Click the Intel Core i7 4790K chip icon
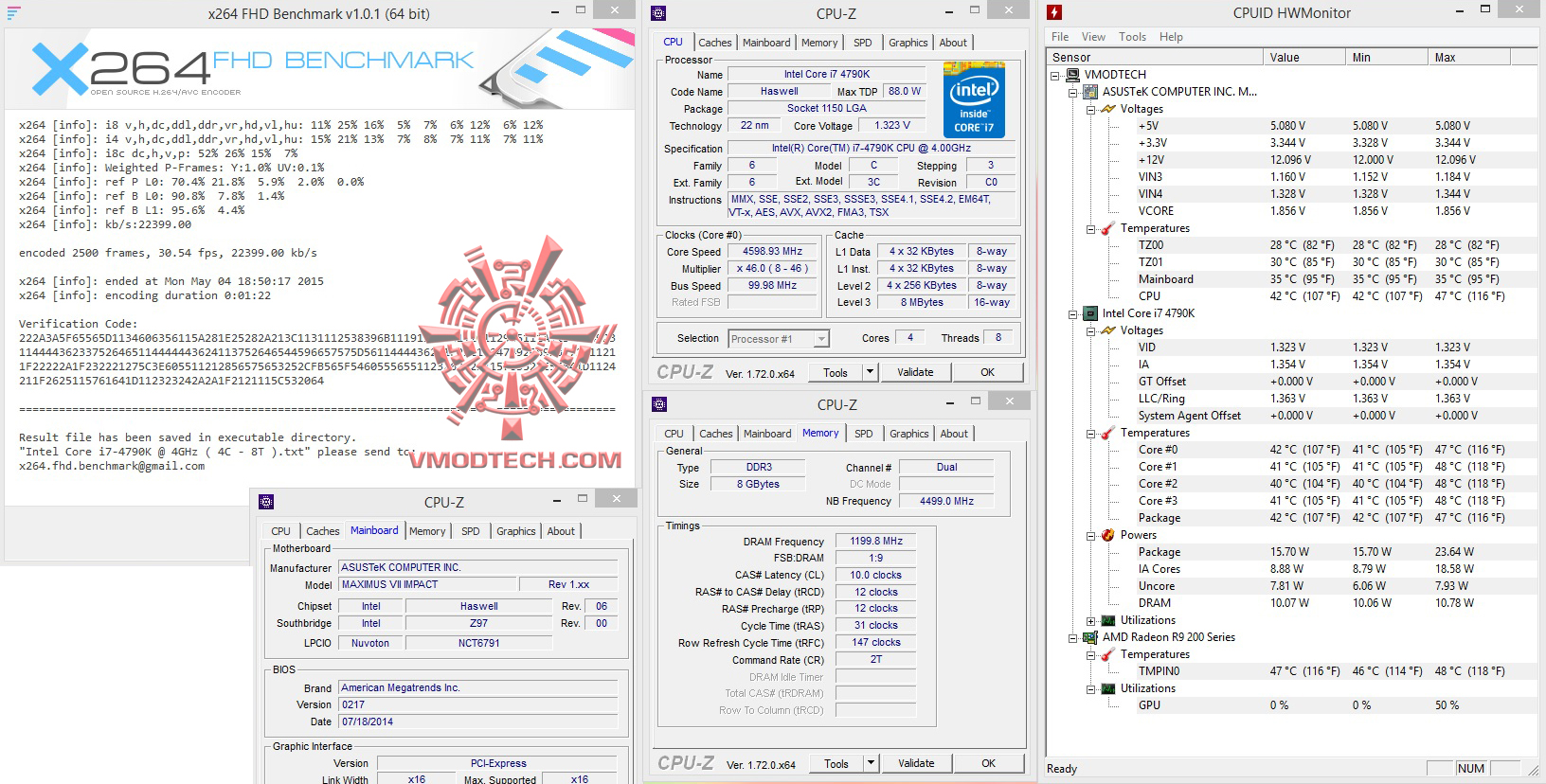This screenshot has height=784, width=1546. click(x=1091, y=313)
